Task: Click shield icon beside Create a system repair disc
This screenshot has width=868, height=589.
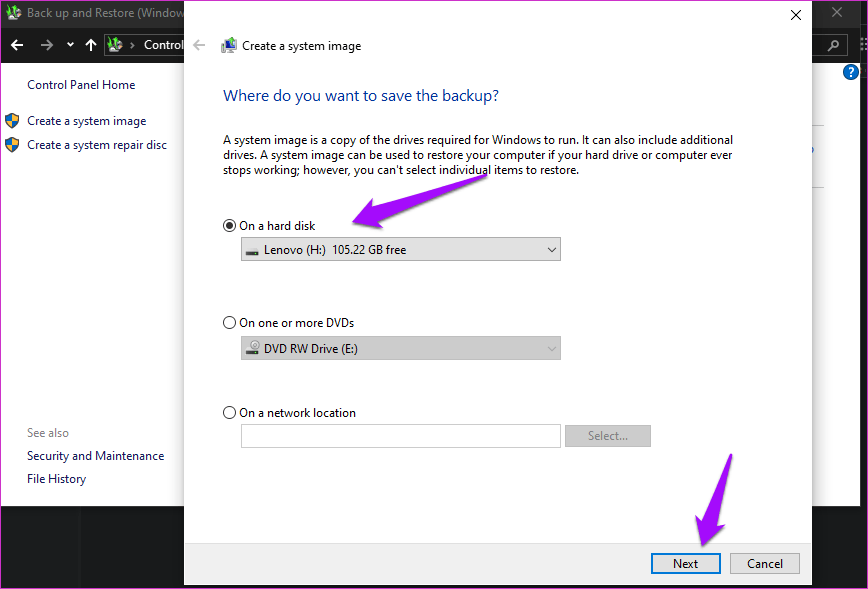Action: 12,145
